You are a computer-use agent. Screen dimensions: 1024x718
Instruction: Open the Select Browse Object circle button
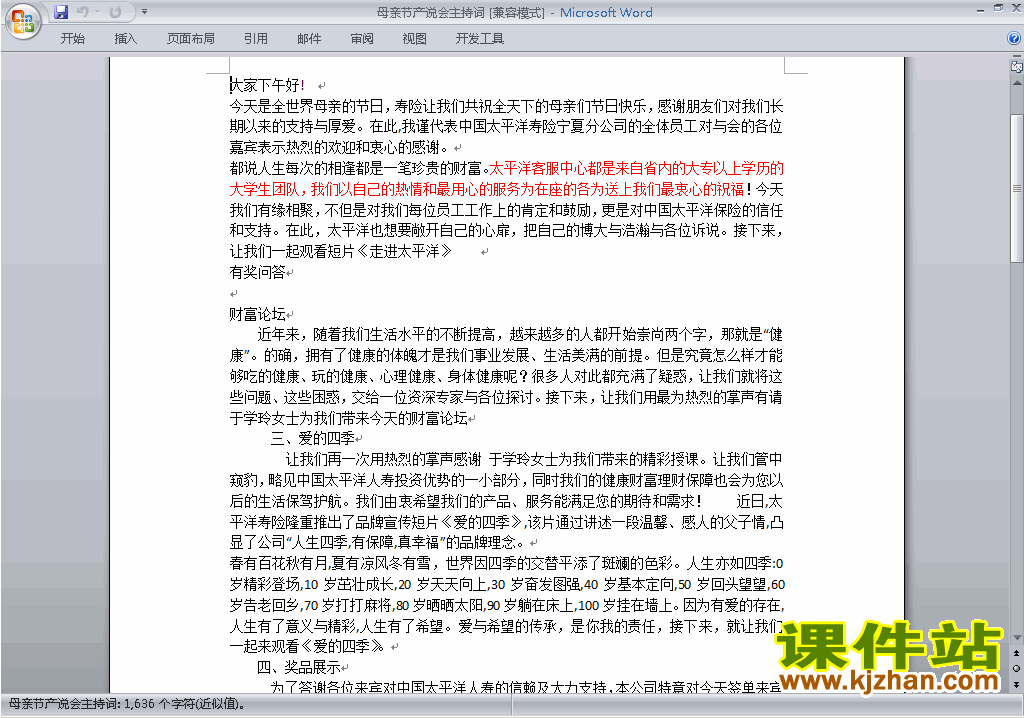click(1016, 668)
